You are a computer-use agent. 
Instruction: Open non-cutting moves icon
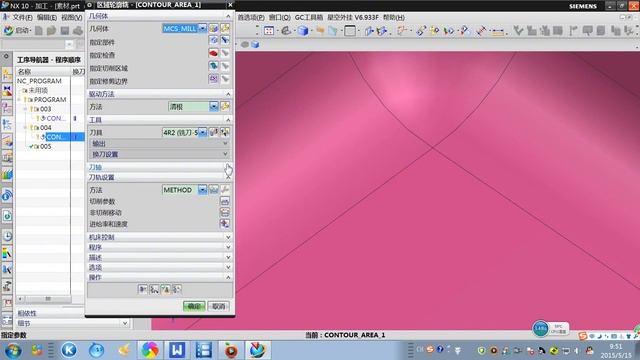pos(225,212)
